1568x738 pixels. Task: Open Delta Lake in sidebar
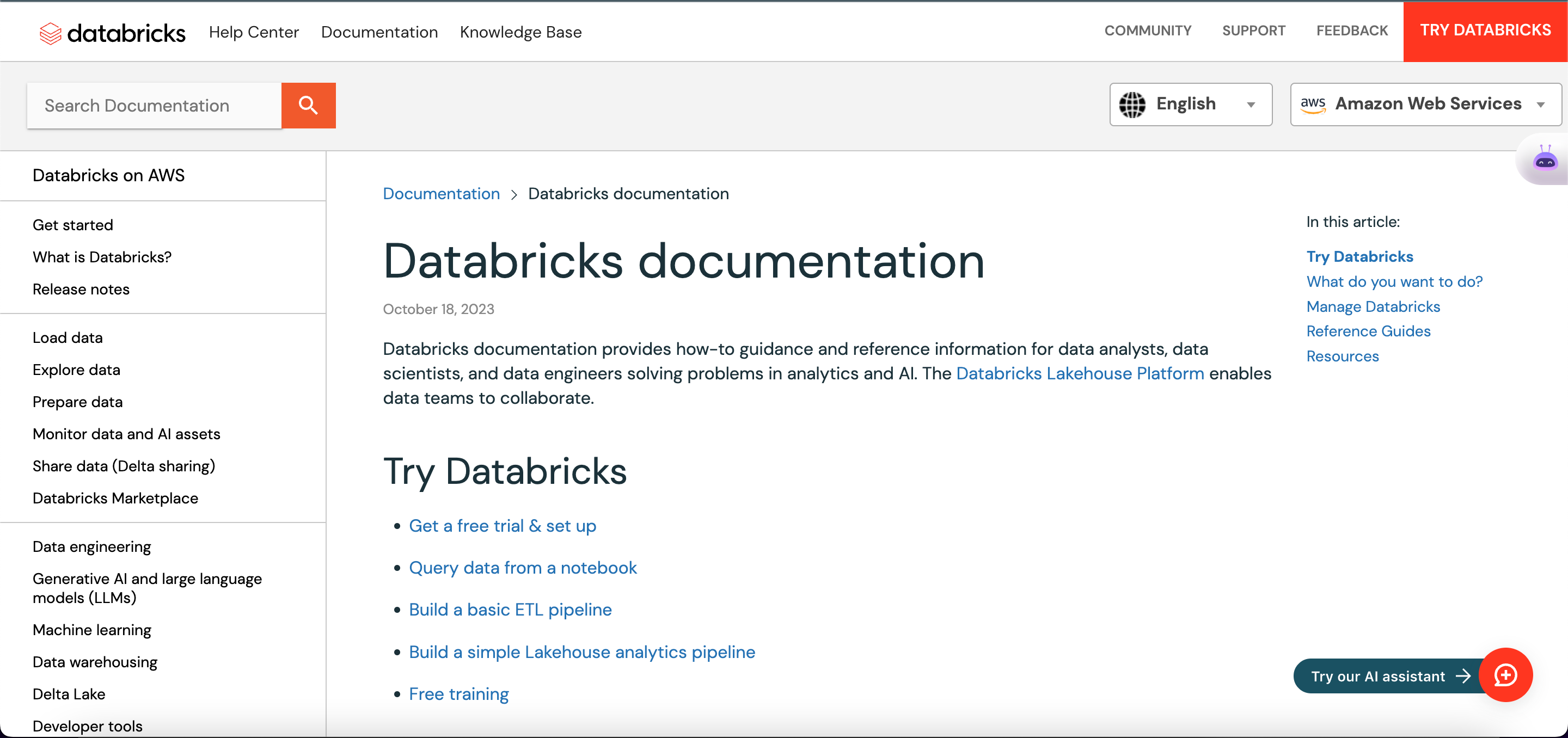coord(69,694)
